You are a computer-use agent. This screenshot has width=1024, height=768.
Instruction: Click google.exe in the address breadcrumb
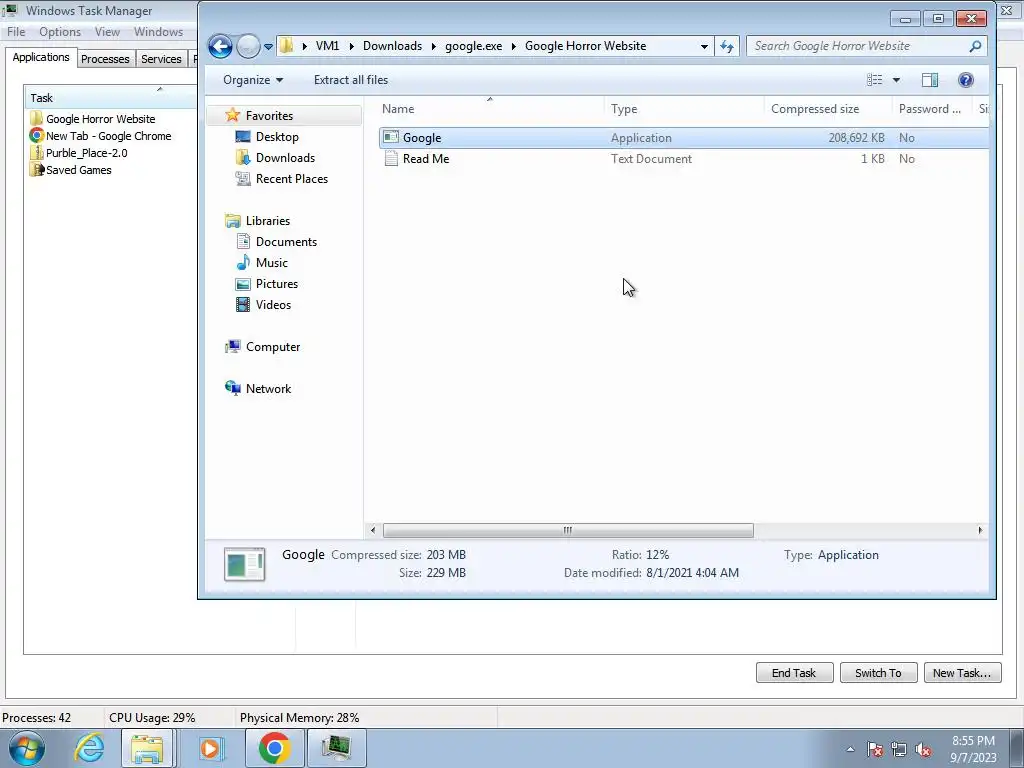[x=473, y=46]
